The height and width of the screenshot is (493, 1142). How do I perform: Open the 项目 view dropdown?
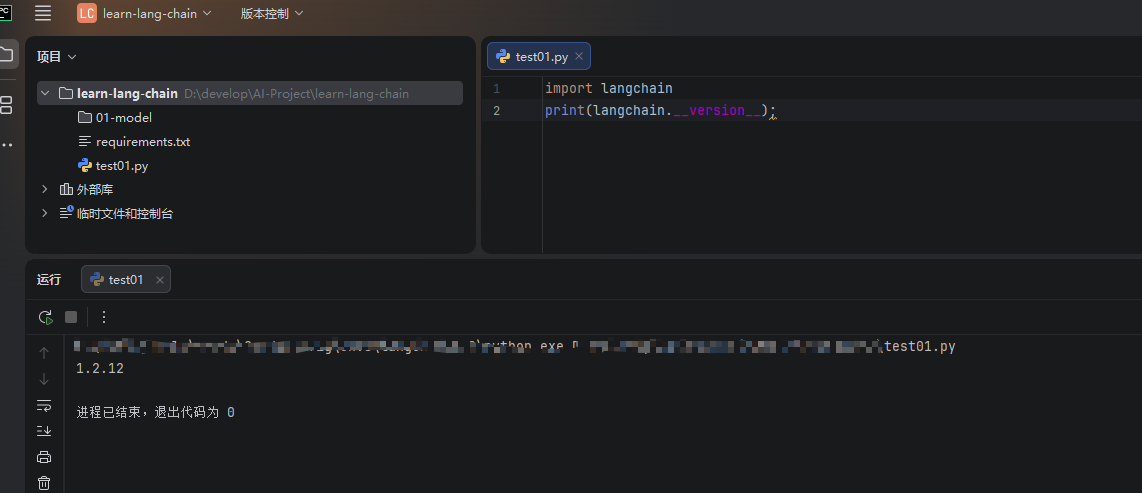pos(57,57)
